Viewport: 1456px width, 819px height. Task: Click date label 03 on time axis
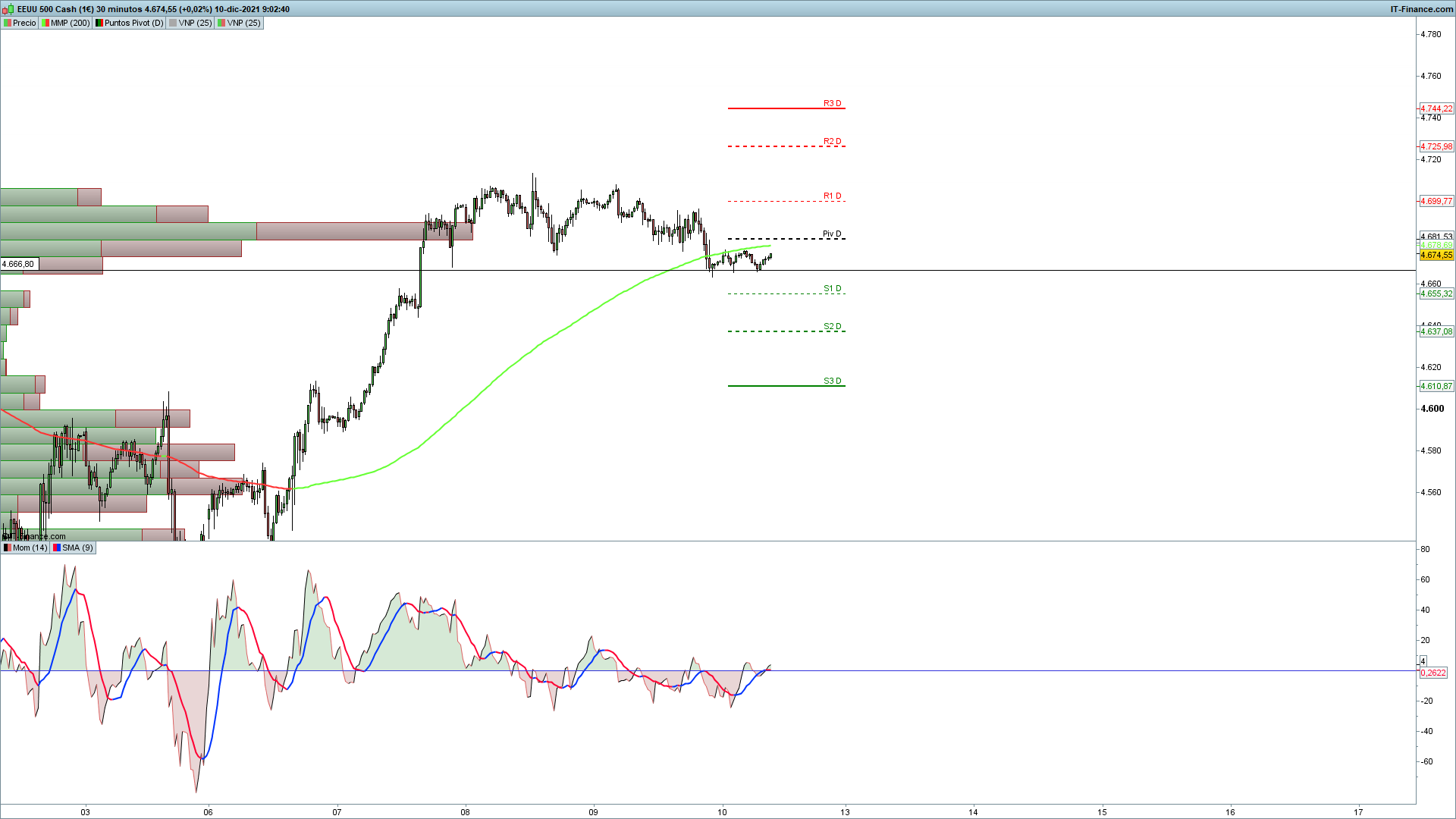[86, 812]
